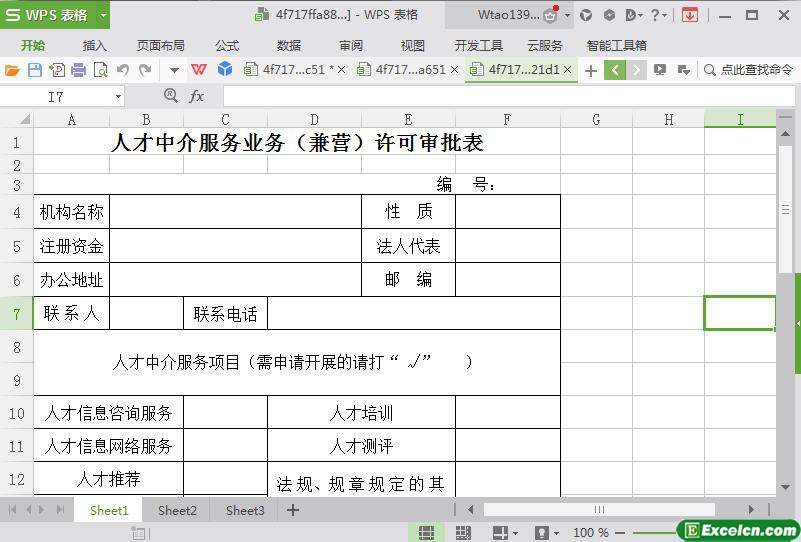Click the blue cube template icon
Viewport: 801px width, 542px height.
click(225, 69)
